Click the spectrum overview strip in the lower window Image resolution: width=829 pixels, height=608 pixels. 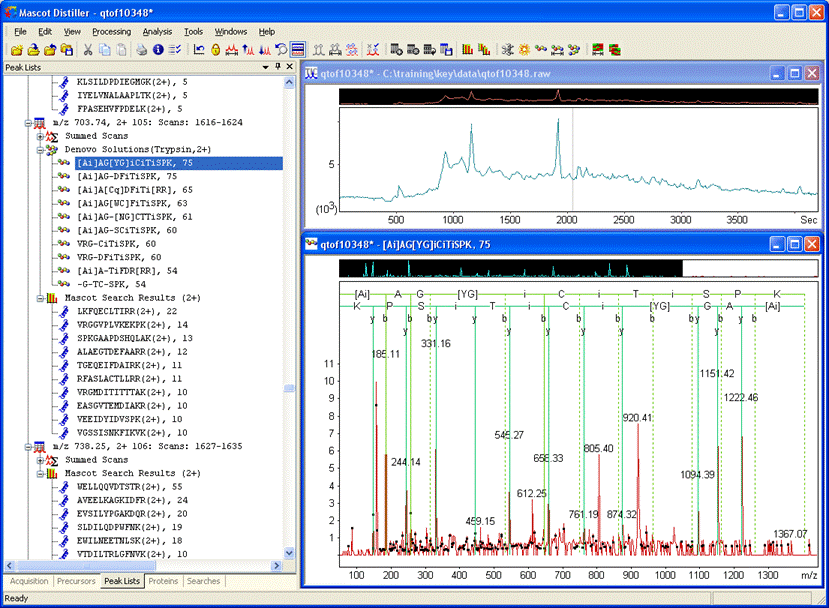pos(578,269)
